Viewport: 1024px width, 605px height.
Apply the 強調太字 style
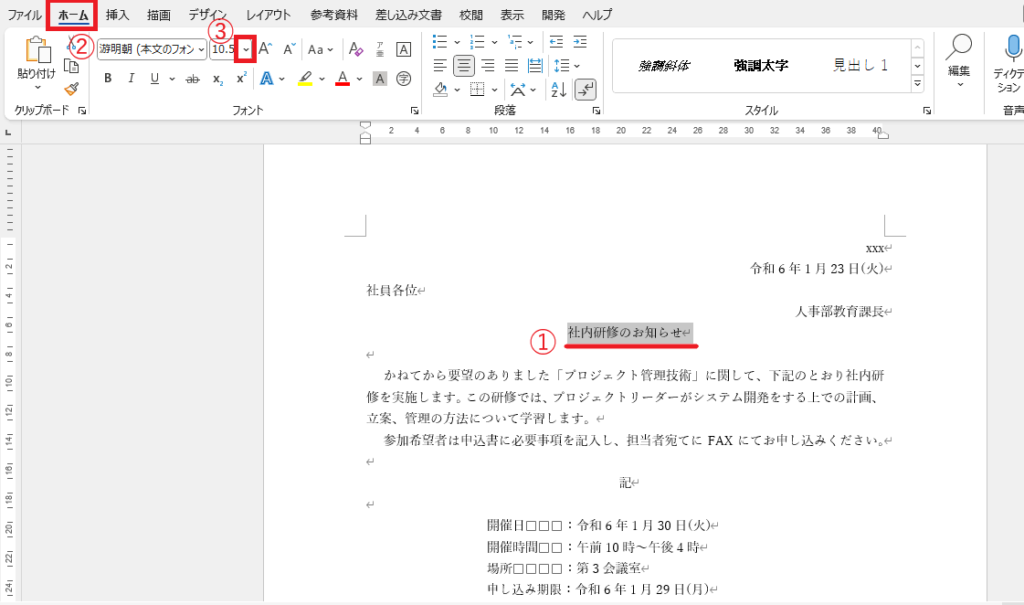[761, 65]
